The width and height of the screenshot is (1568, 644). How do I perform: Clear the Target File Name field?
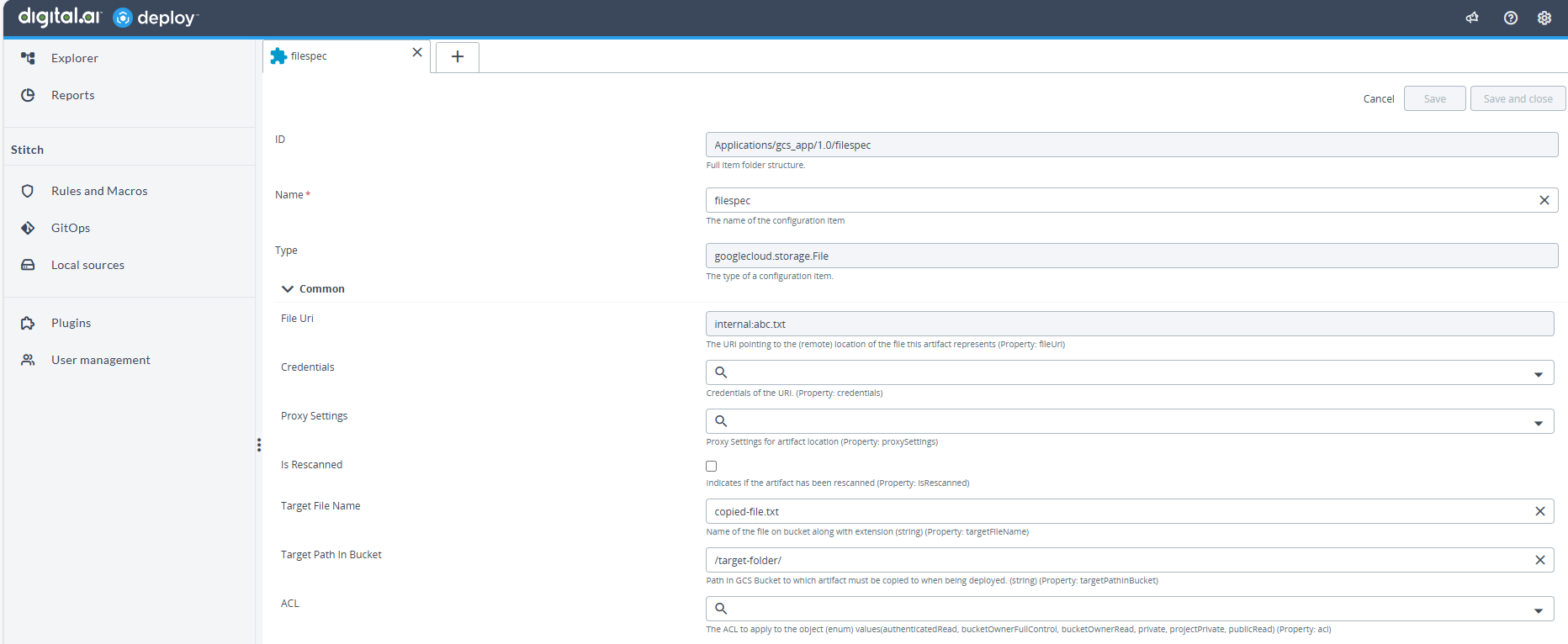[x=1540, y=511]
